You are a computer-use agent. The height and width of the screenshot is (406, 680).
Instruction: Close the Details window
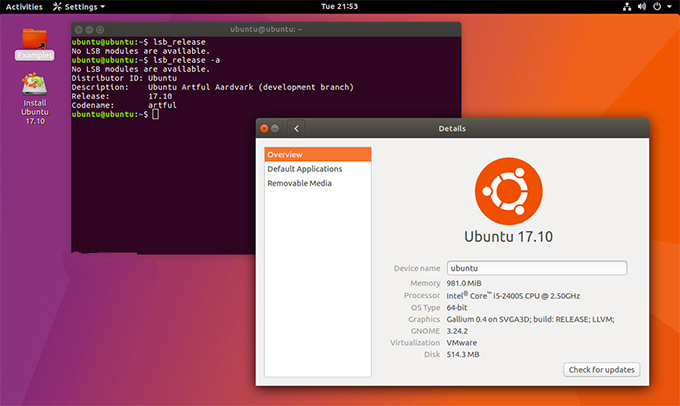click(264, 128)
